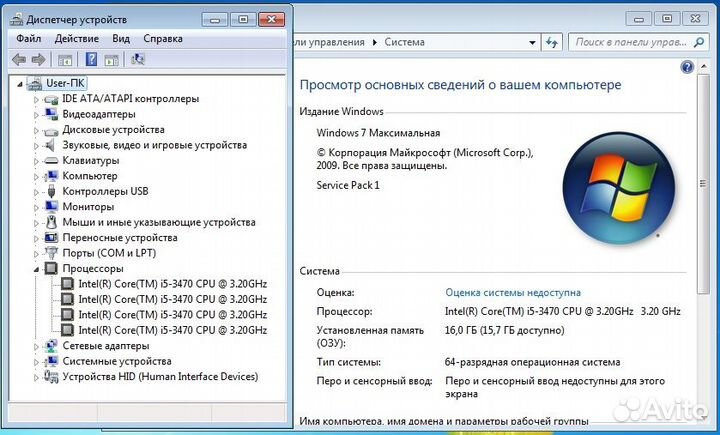This screenshot has height=435, width=720.
Task: Click the HID devices category icon
Action: click(x=51, y=377)
